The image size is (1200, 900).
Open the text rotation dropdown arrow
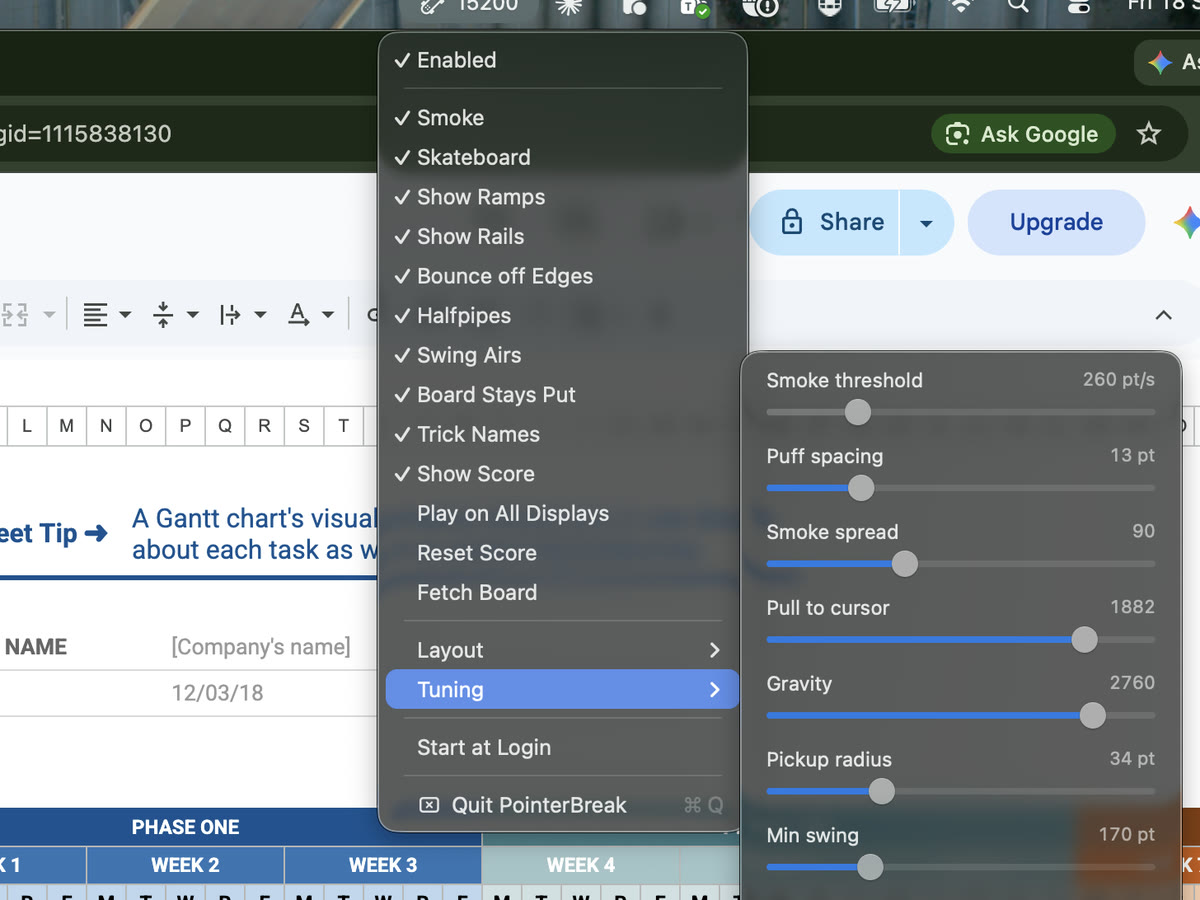(328, 315)
